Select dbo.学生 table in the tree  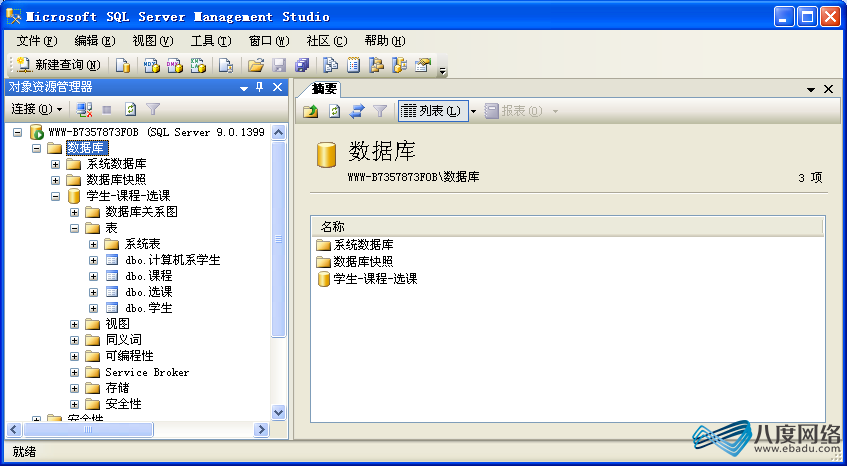[x=149, y=308]
